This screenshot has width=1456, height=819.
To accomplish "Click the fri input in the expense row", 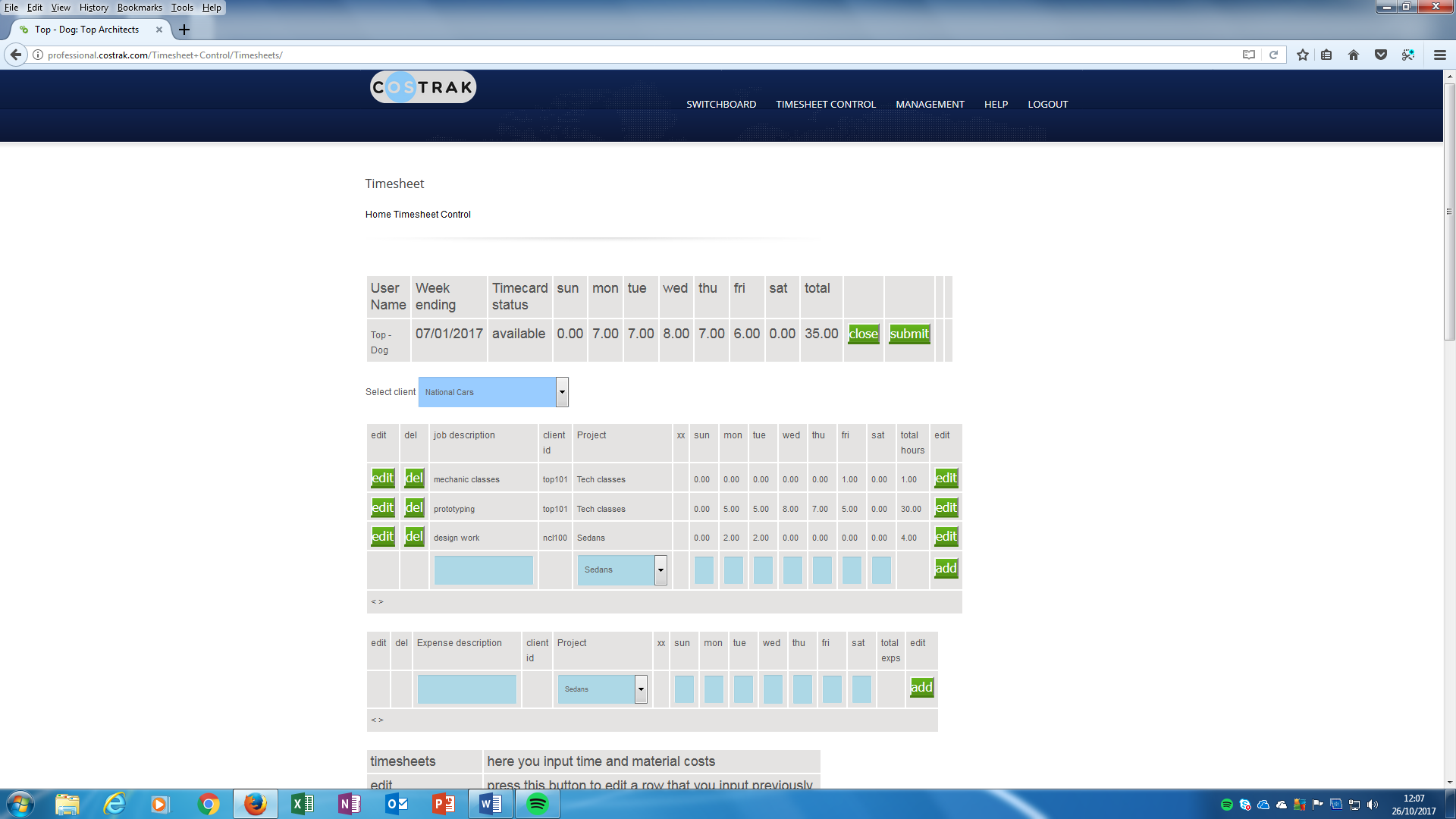I will [x=832, y=689].
